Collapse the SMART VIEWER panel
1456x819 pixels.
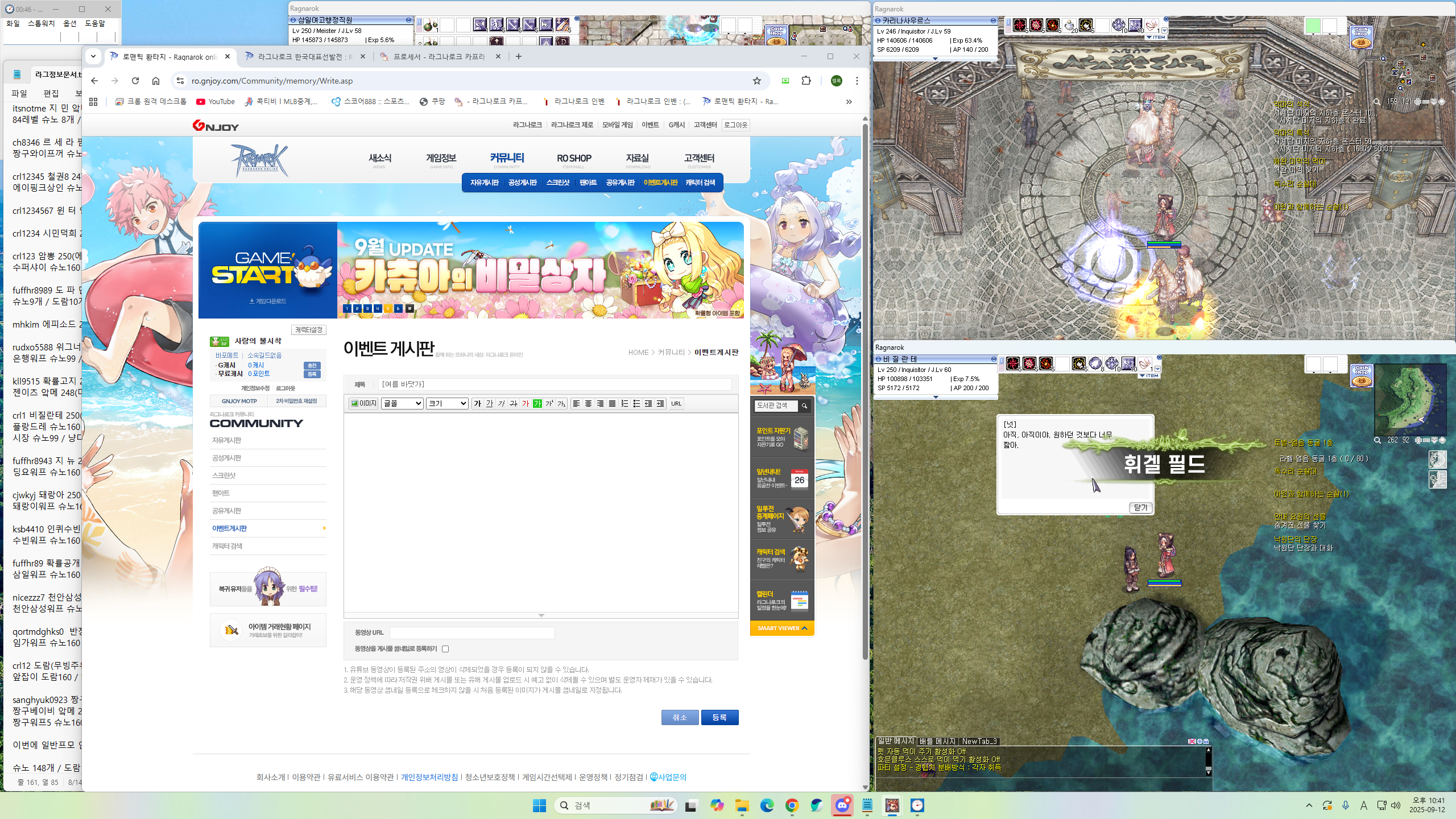[782, 628]
